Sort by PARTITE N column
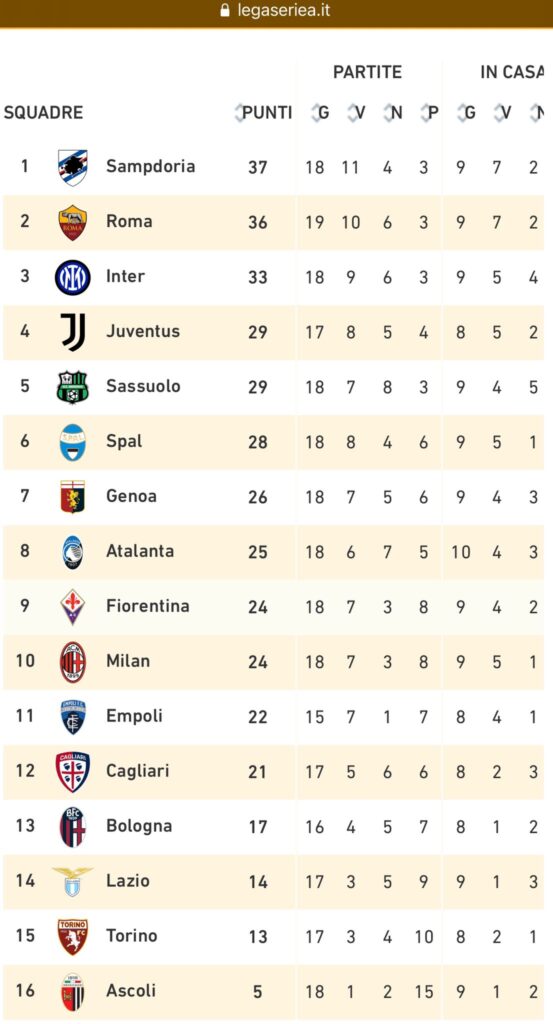Screen dimensions: 553x1024 click(393, 113)
